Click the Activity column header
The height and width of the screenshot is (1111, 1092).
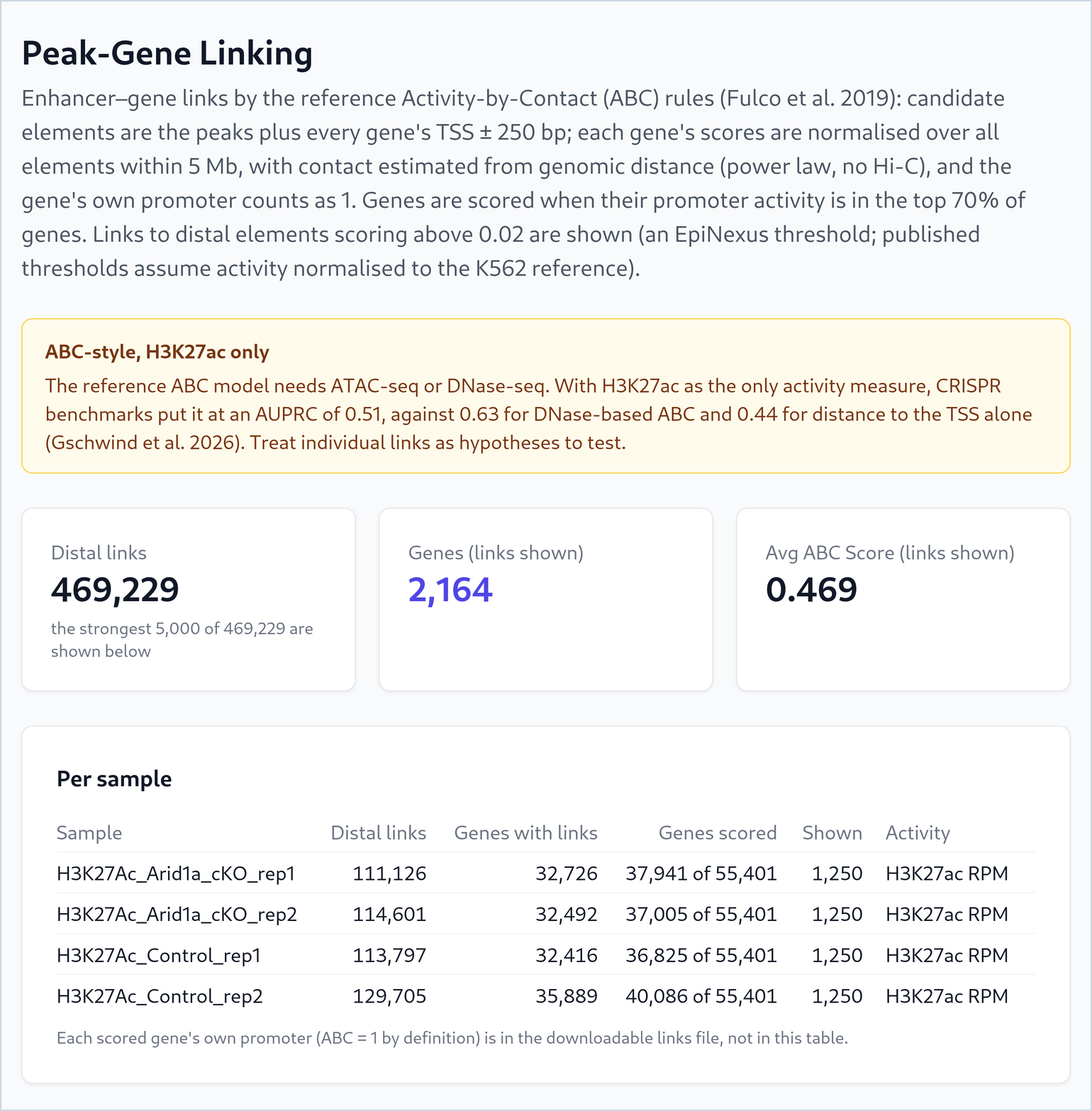point(918,832)
